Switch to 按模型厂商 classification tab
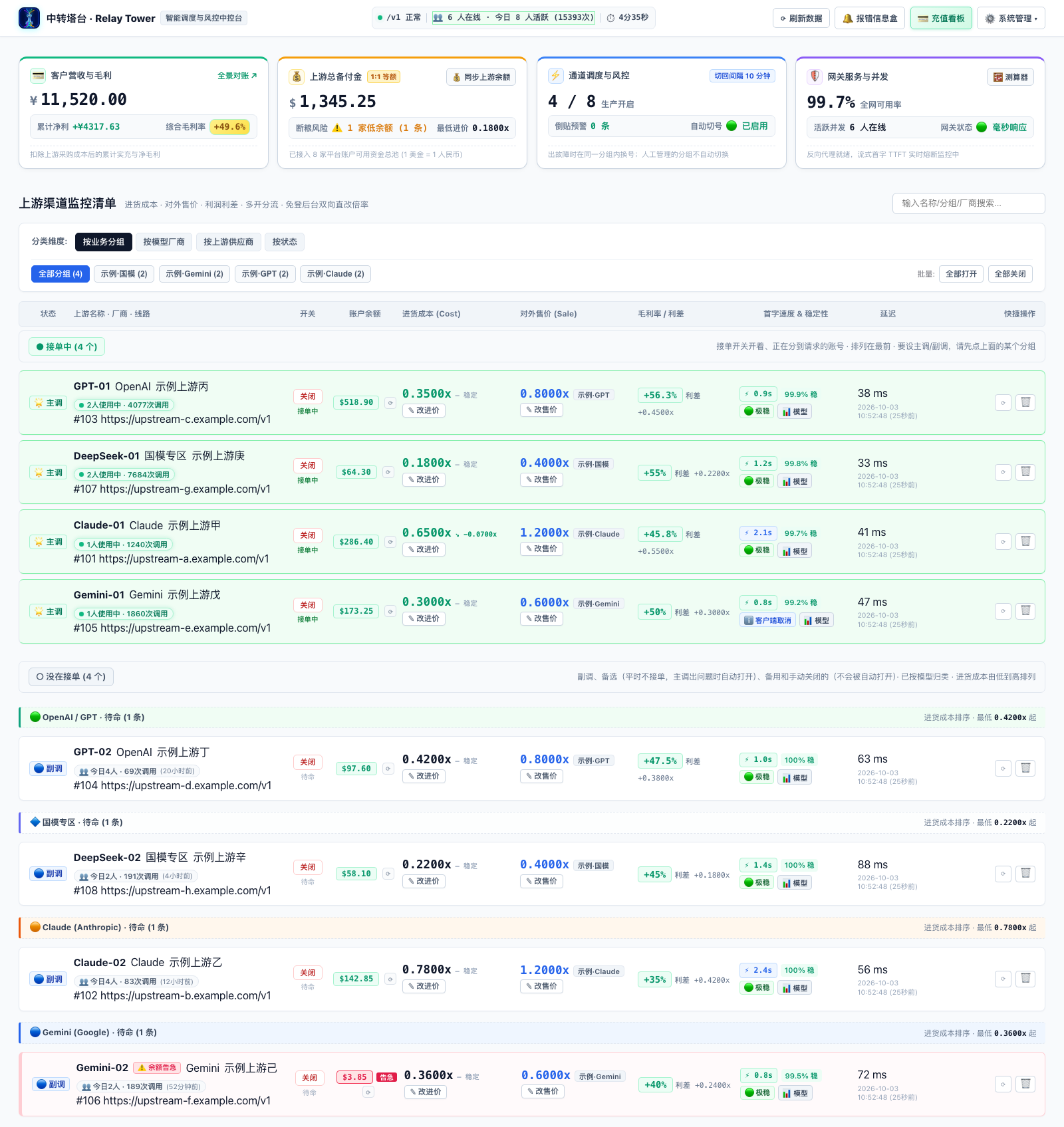Image resolution: width=1064 pixels, height=1127 pixels. tap(164, 242)
